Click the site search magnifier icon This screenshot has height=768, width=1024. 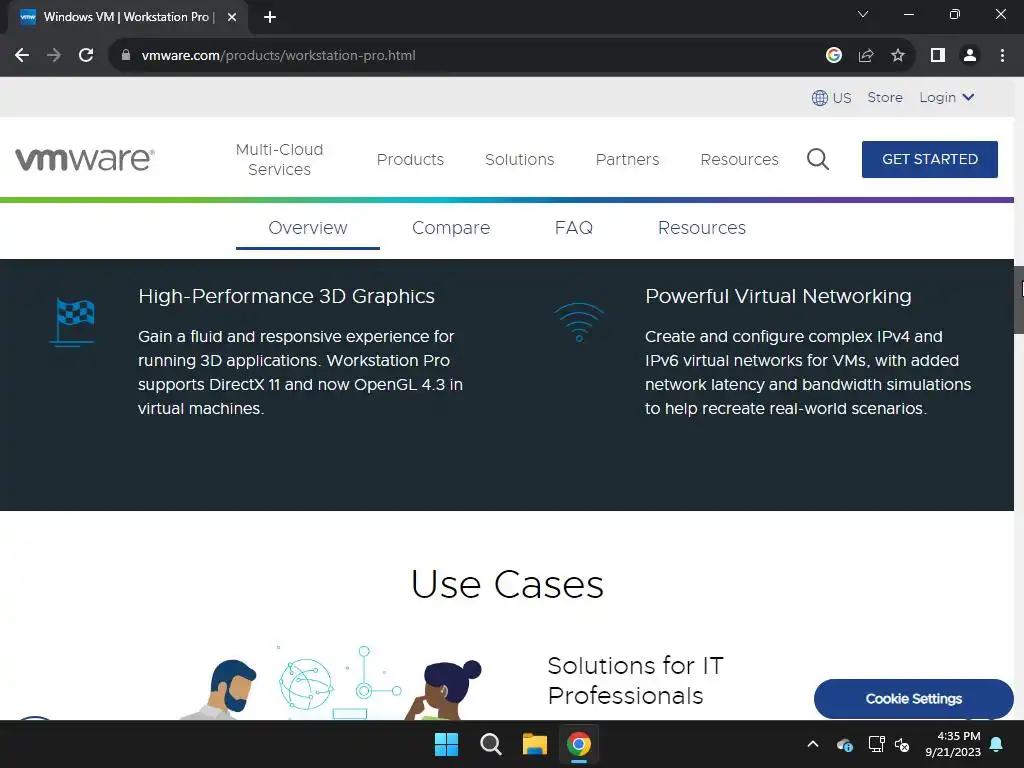(x=818, y=159)
